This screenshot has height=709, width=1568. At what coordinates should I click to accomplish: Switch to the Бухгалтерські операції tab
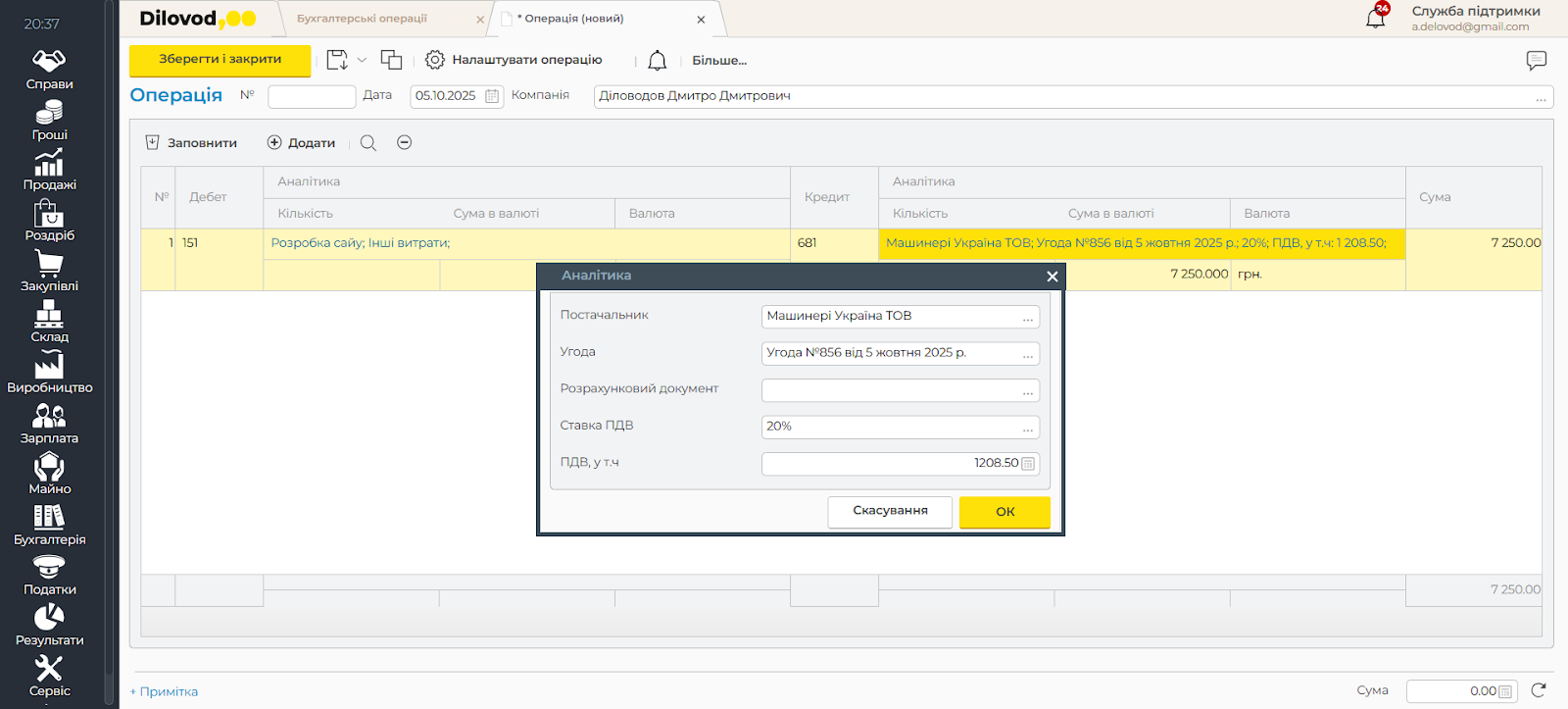click(x=363, y=19)
